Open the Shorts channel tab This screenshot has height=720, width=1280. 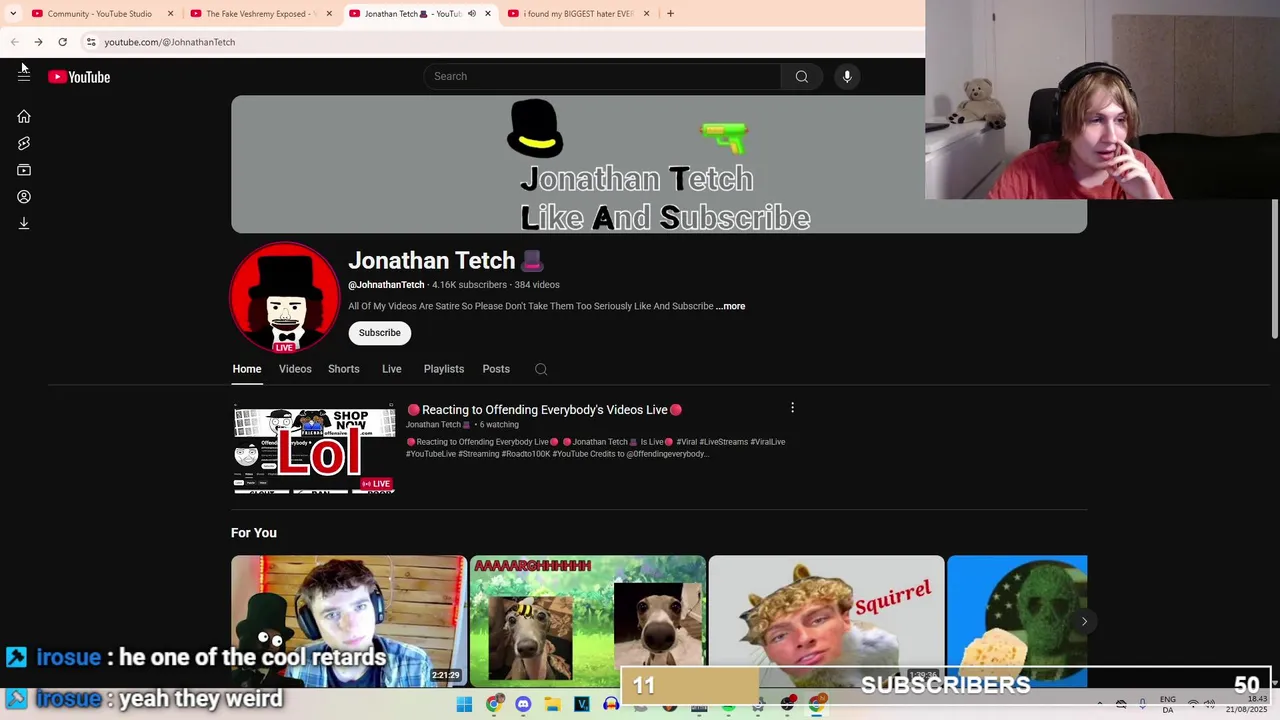coord(344,369)
